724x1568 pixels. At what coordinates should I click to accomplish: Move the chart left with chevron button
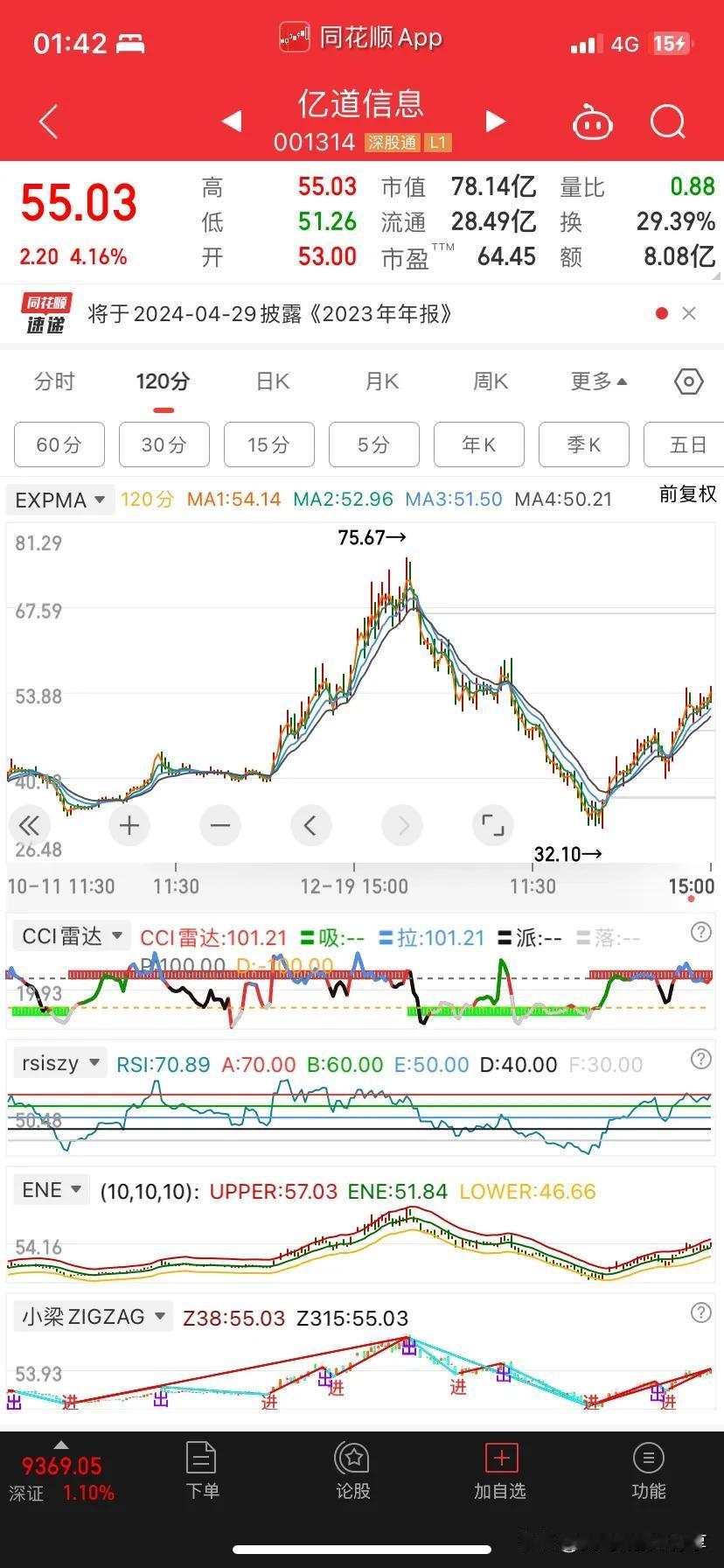pyautogui.click(x=310, y=825)
